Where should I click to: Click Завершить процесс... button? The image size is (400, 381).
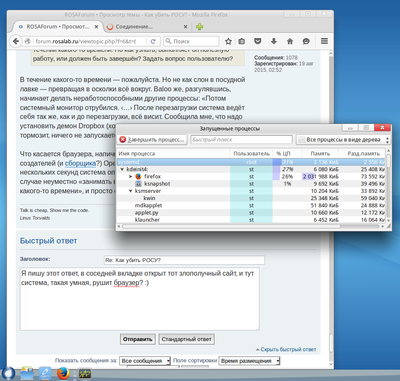[x=152, y=140]
